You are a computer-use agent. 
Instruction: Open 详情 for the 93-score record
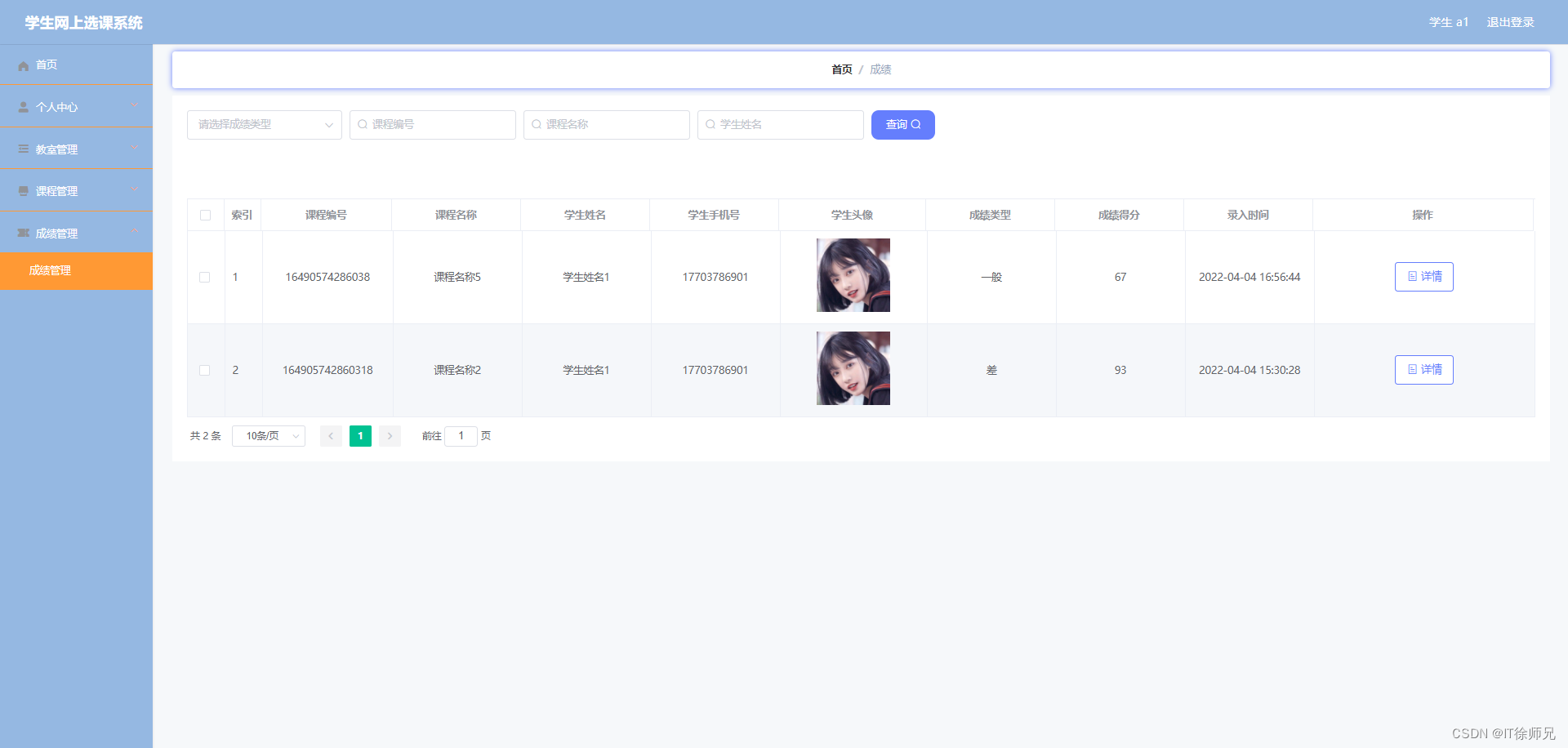tap(1423, 370)
